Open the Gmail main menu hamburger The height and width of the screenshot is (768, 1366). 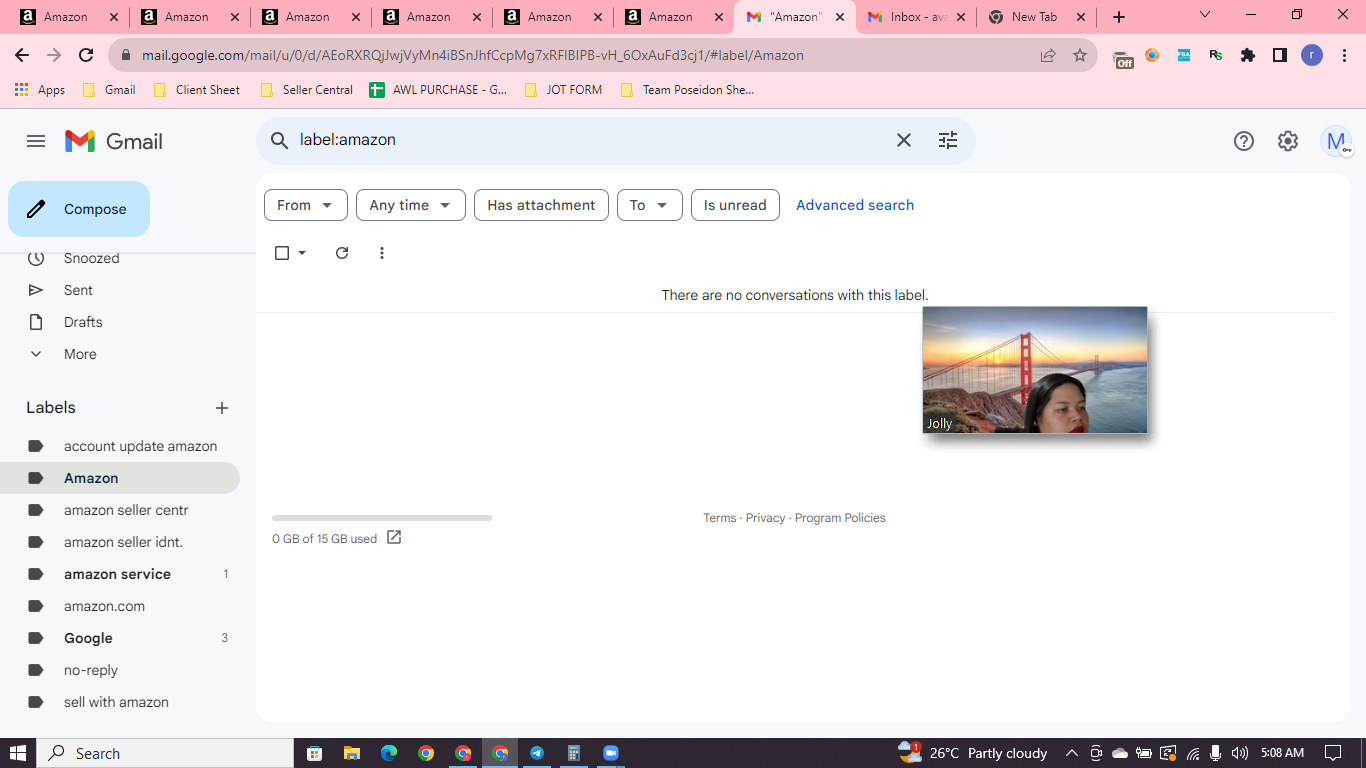(x=36, y=141)
